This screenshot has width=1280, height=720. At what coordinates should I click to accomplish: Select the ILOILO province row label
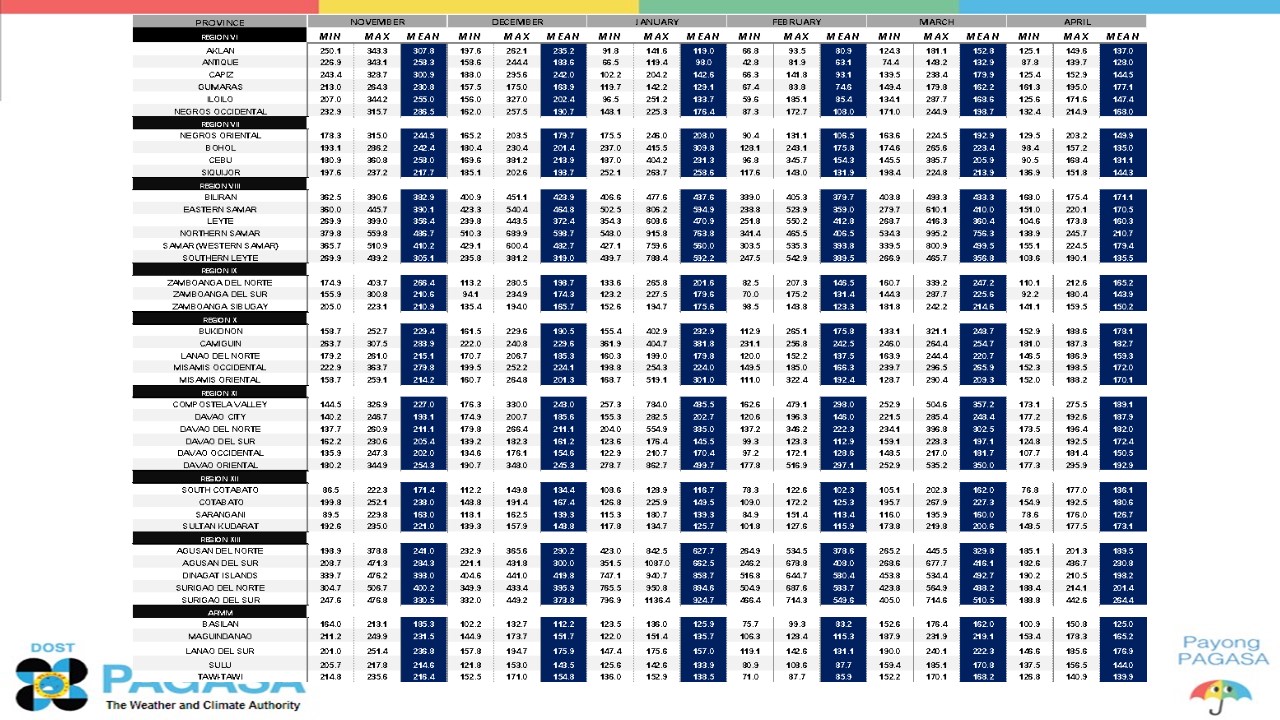click(x=220, y=99)
